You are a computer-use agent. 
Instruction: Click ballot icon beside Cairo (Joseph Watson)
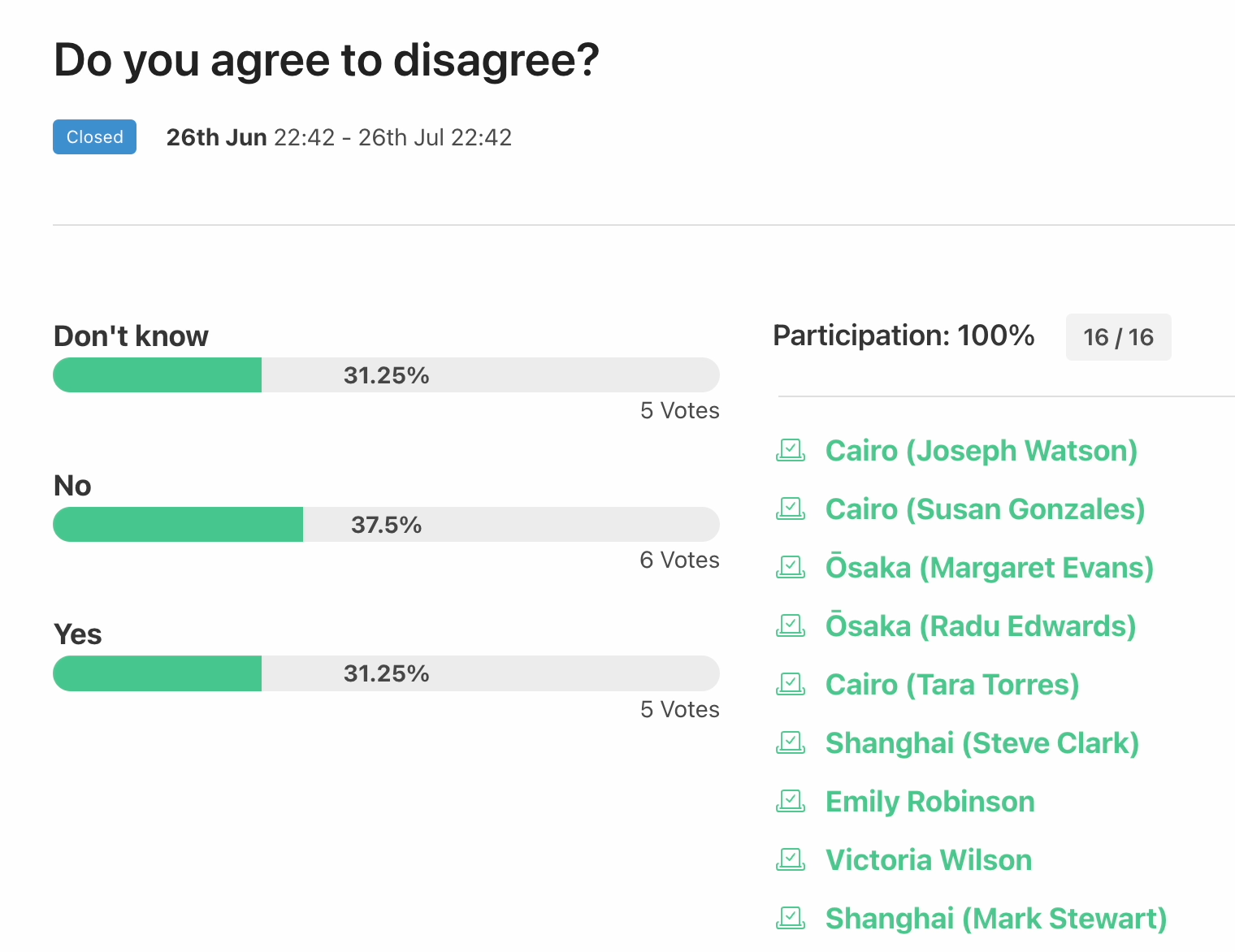[x=791, y=451]
